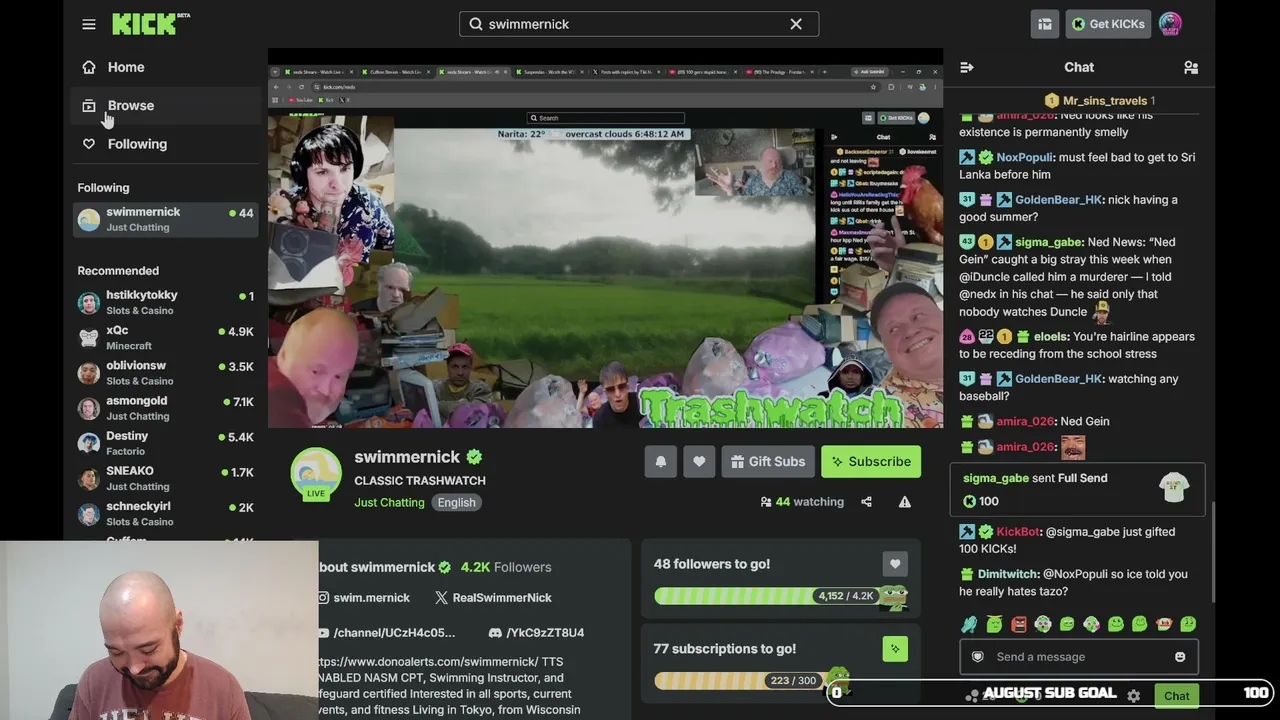Click username GoldenBear_HK asking about summer

pyautogui.click(x=1058, y=200)
